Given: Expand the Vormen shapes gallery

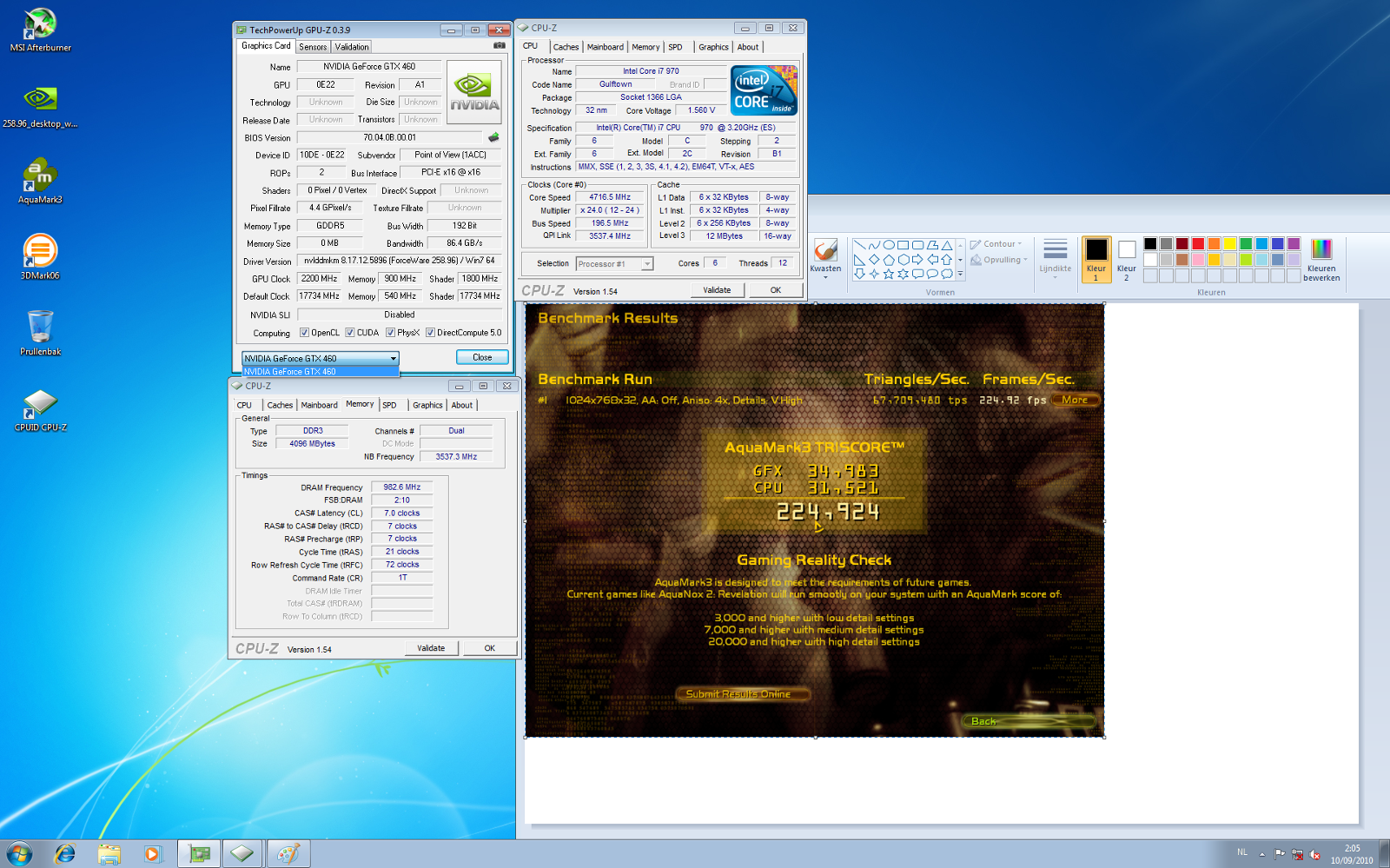Looking at the screenshot, I should (x=960, y=274).
